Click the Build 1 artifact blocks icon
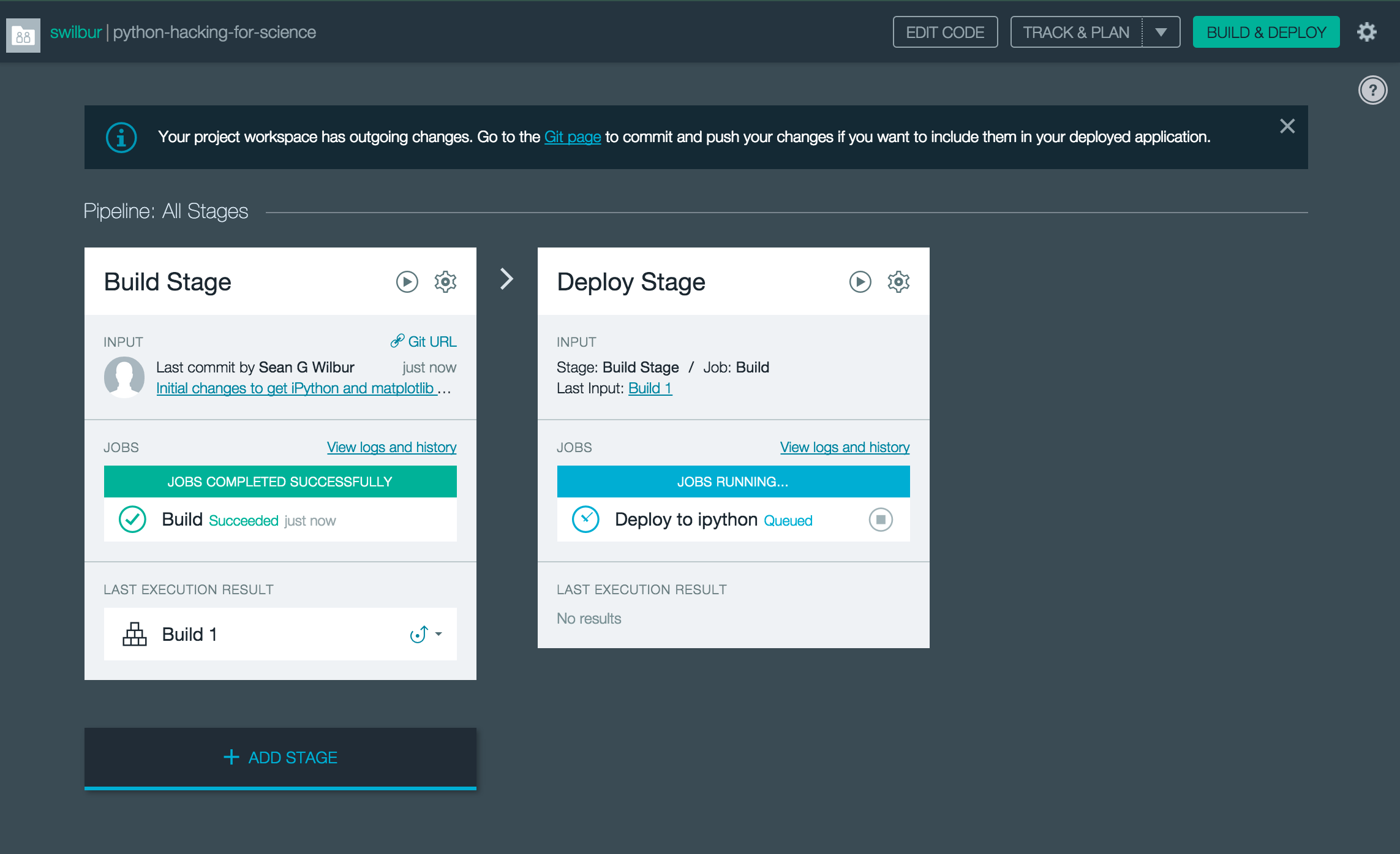Image resolution: width=1400 pixels, height=854 pixels. pyautogui.click(x=135, y=634)
